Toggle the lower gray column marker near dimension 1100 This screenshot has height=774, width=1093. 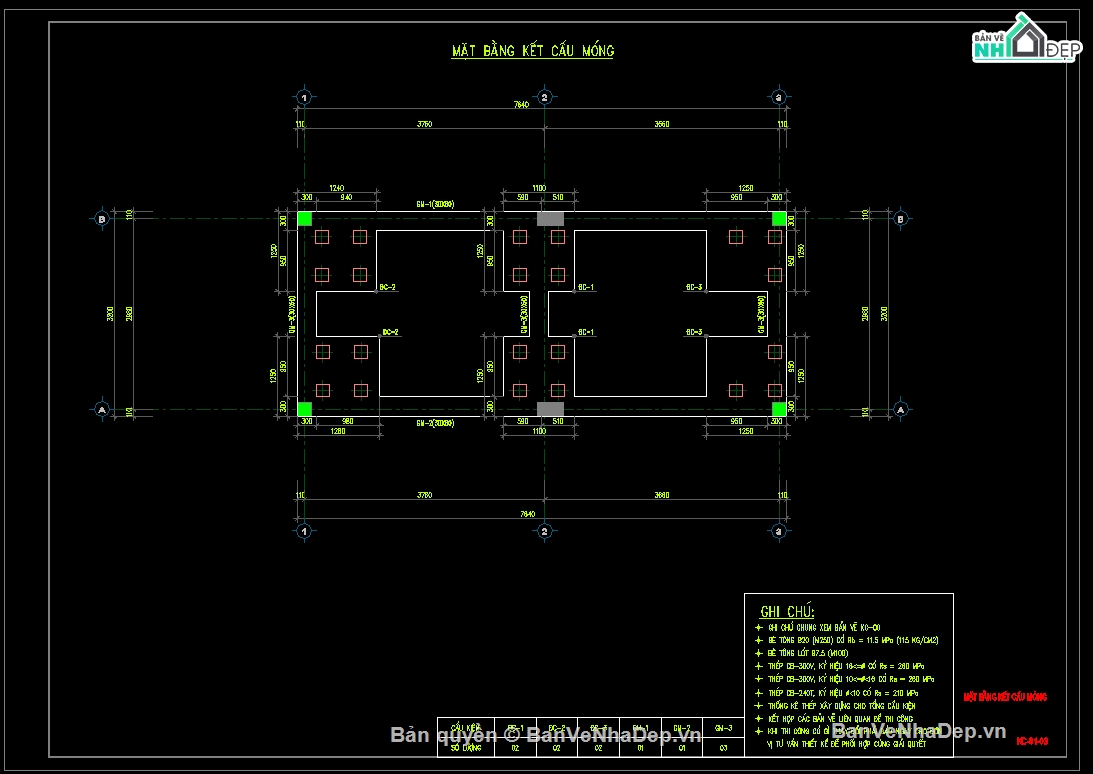[549, 408]
